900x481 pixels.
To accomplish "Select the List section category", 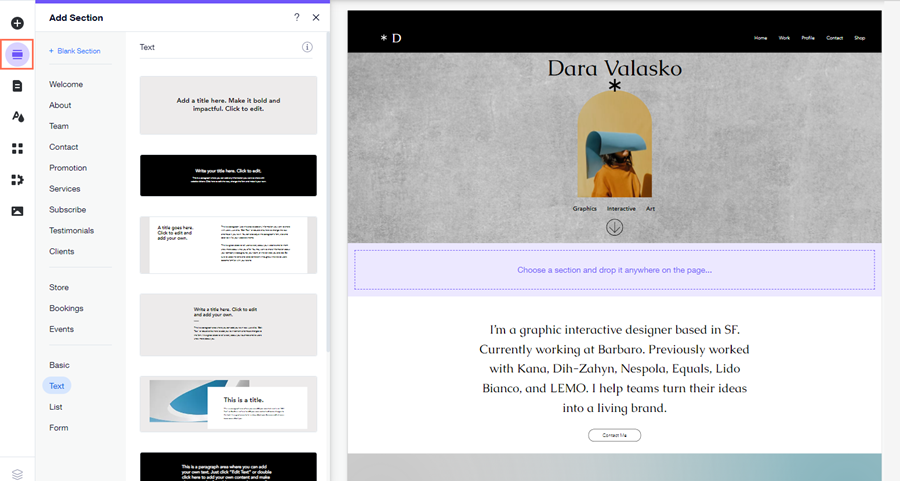I will pyautogui.click(x=56, y=407).
